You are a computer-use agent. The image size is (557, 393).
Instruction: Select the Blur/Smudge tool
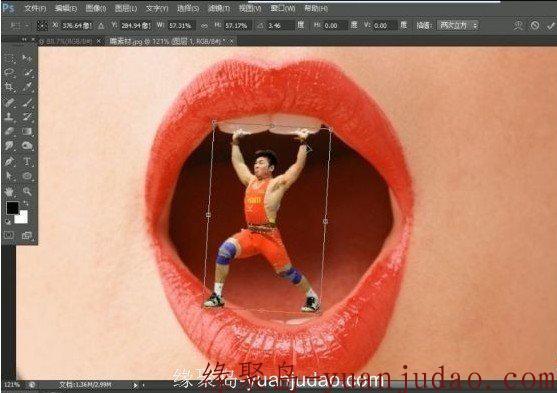[x=10, y=146]
